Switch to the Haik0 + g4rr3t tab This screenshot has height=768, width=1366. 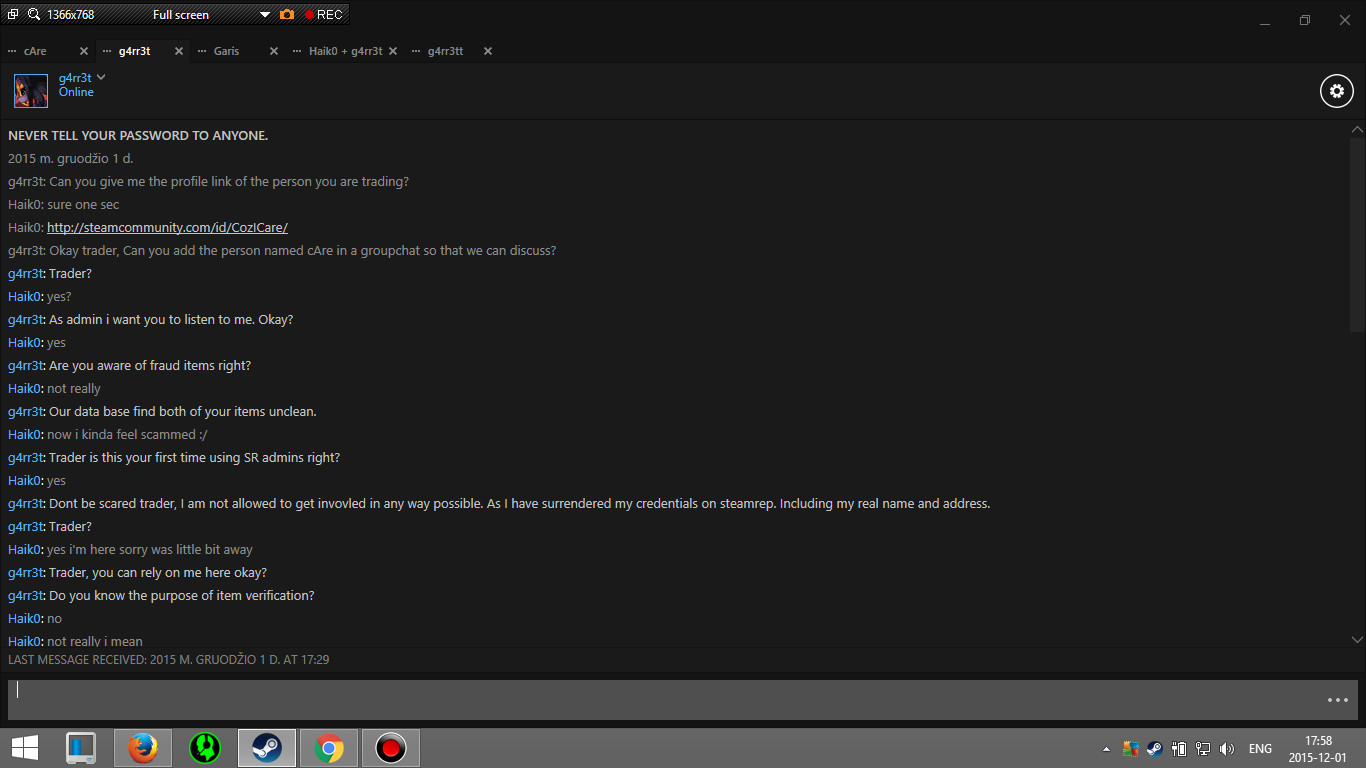pos(345,51)
